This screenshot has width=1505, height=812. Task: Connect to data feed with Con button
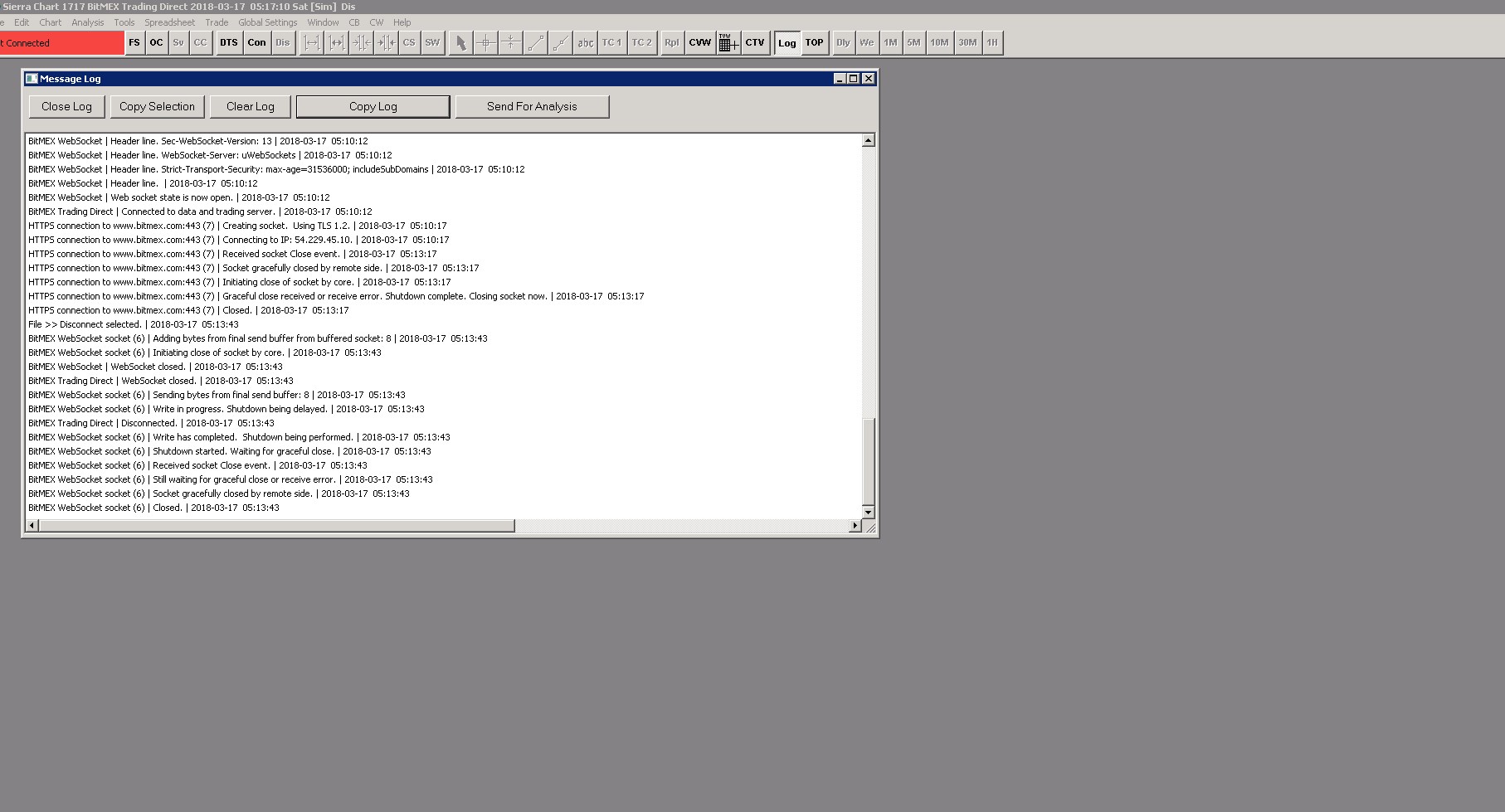click(x=257, y=43)
